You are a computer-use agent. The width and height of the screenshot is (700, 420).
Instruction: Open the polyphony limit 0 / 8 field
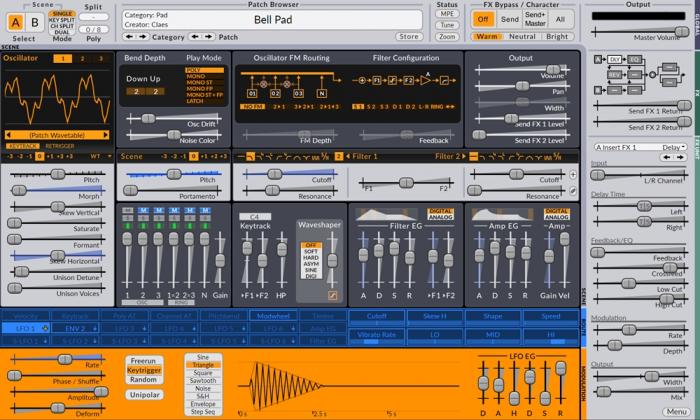pos(93,29)
